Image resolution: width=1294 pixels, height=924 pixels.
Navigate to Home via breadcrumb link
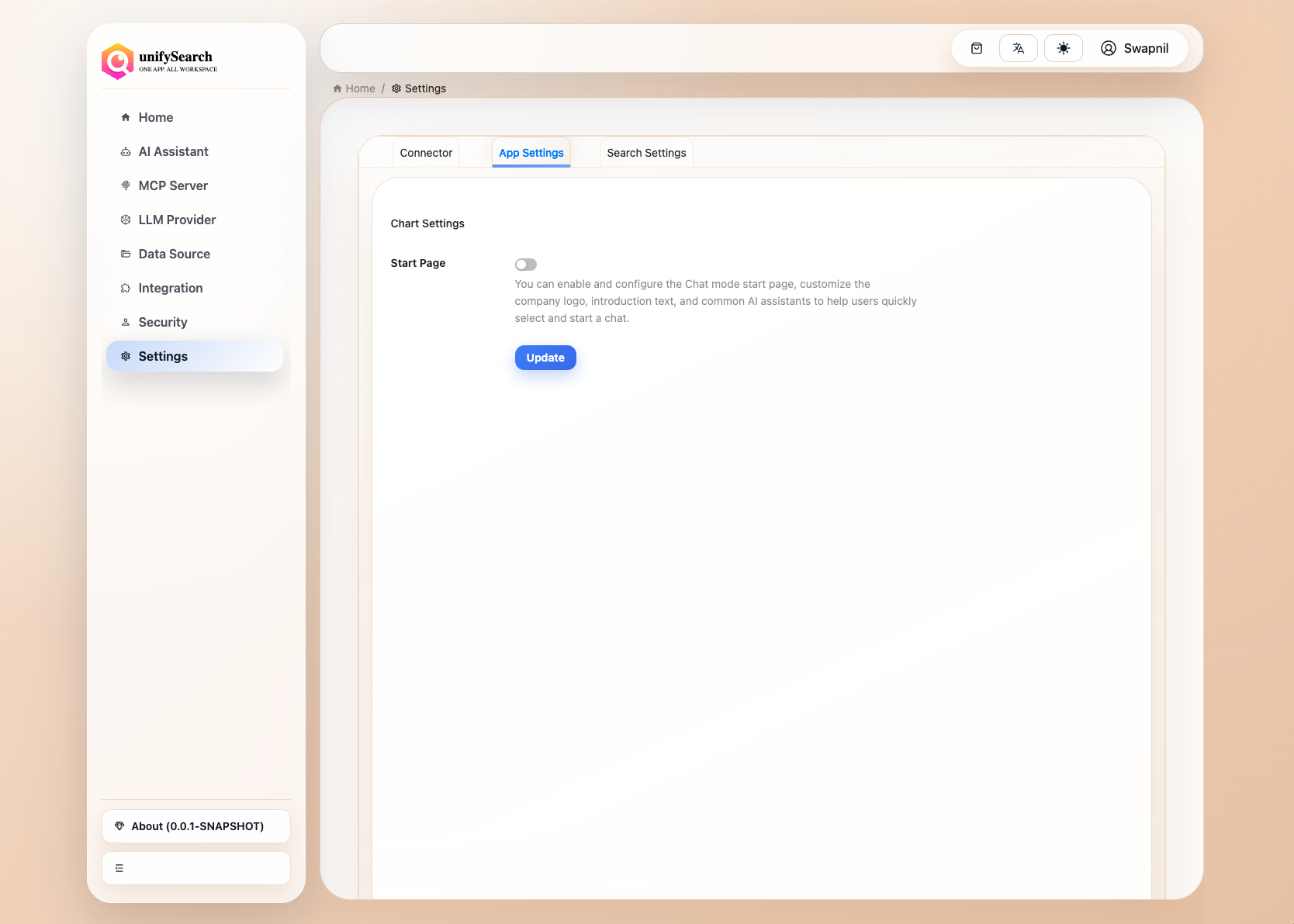click(x=359, y=88)
